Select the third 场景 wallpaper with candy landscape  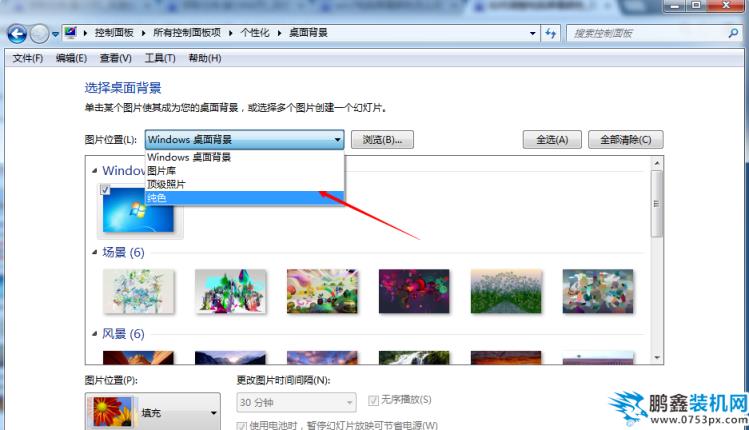322,291
